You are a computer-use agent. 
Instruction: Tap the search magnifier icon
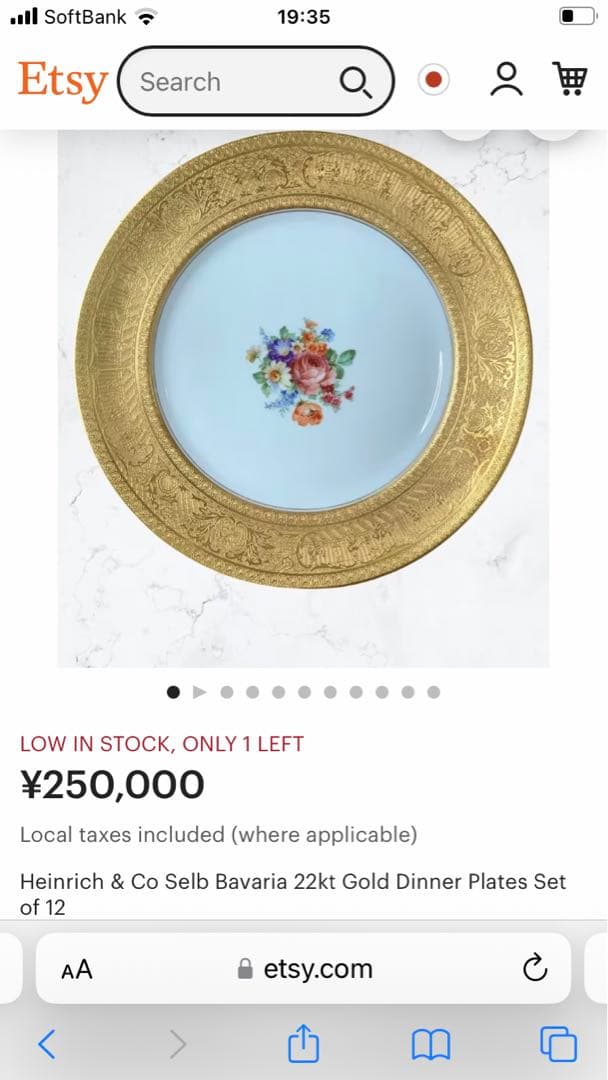point(355,82)
